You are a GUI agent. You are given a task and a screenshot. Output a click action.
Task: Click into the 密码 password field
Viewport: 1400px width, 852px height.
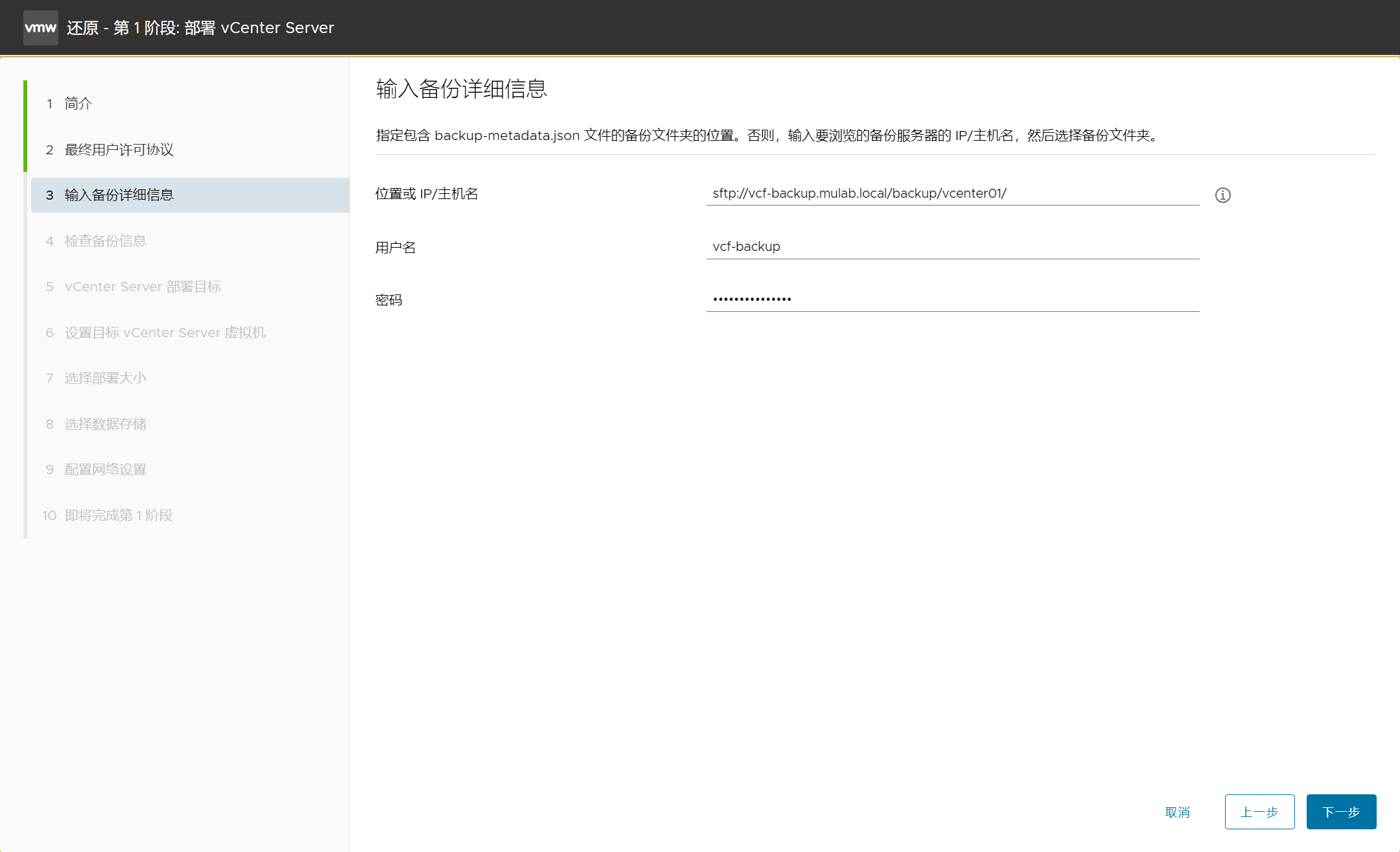tap(952, 300)
